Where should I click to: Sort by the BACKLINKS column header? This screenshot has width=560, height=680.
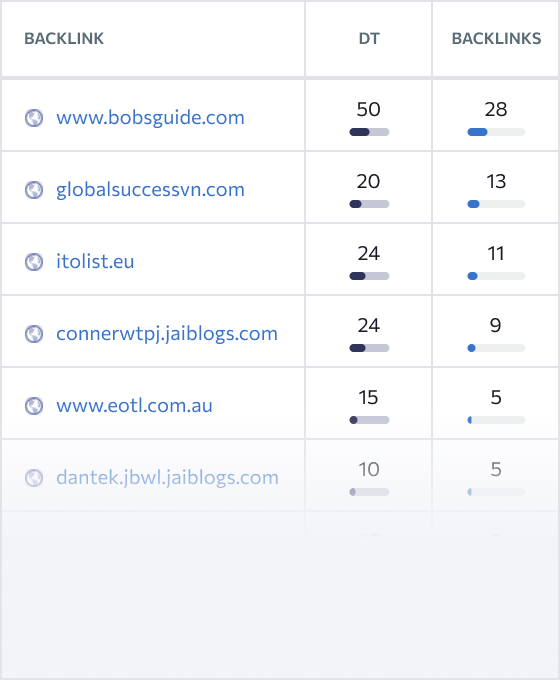496,39
